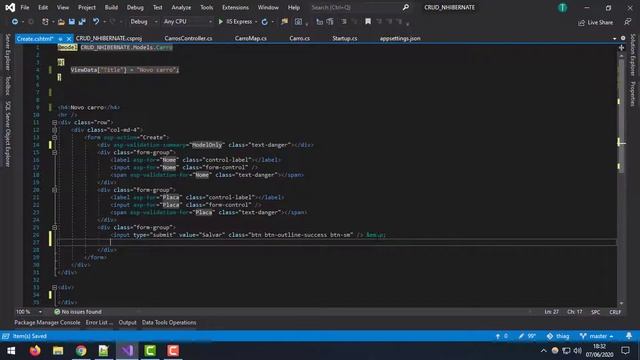Click the Find in Files toolbar icon
This screenshot has height=360, width=640.
[x=284, y=22]
